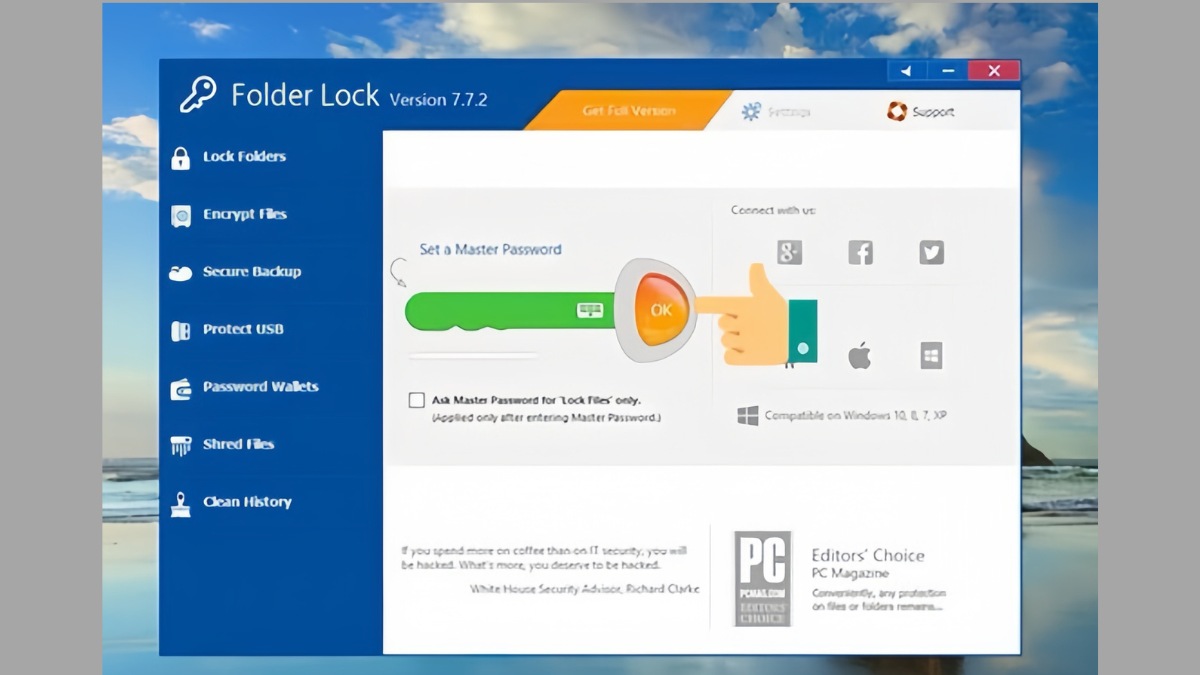Open the Twitter social icon

point(931,252)
